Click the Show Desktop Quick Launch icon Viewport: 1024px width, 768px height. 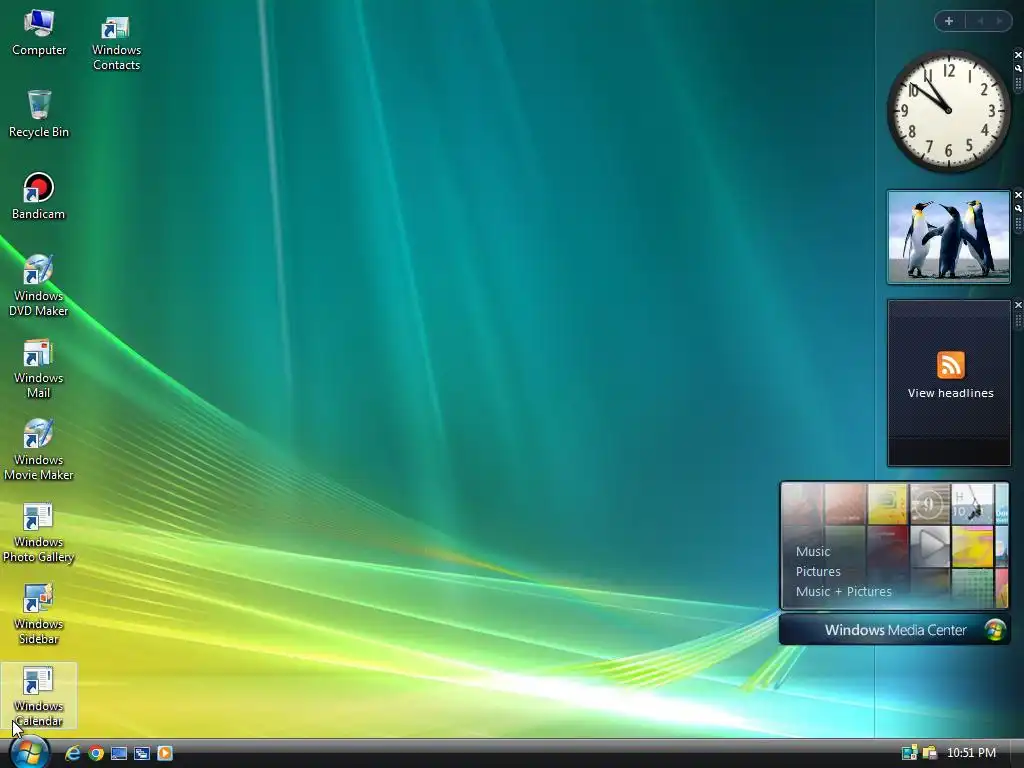click(119, 753)
